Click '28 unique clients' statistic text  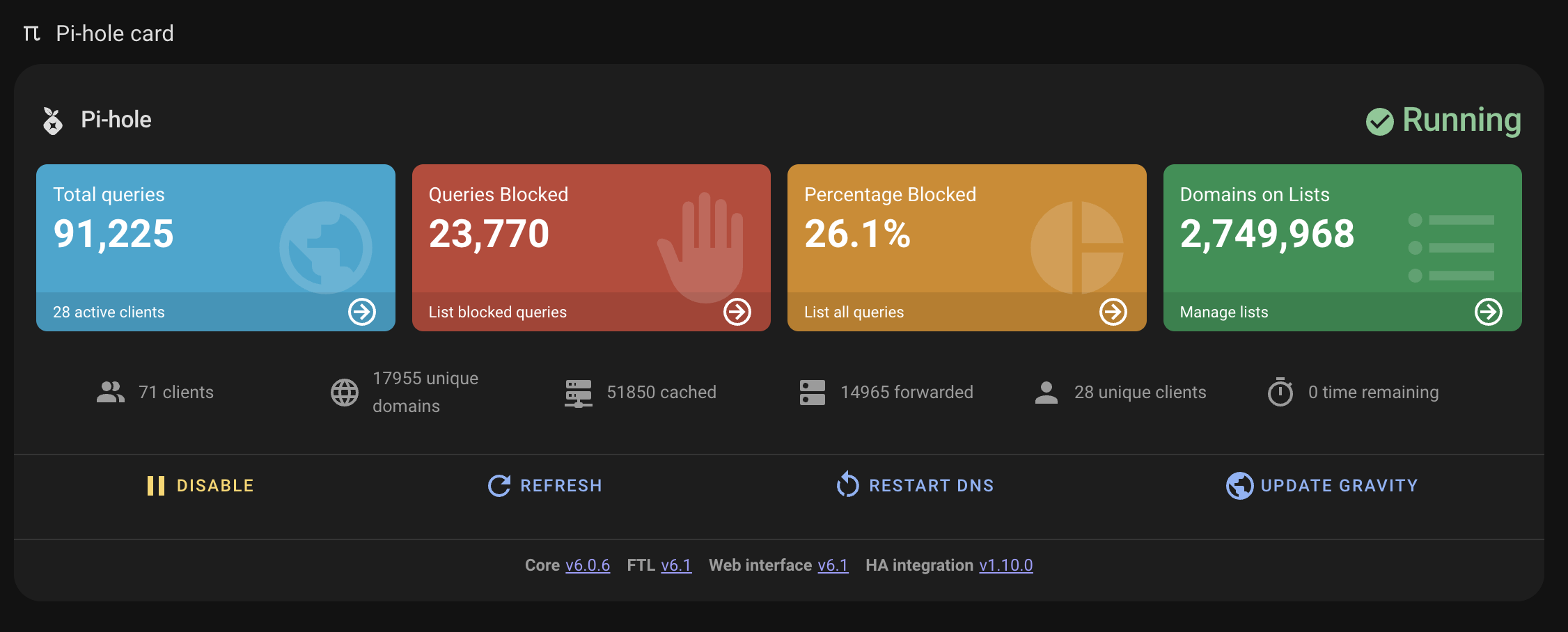[1140, 393]
